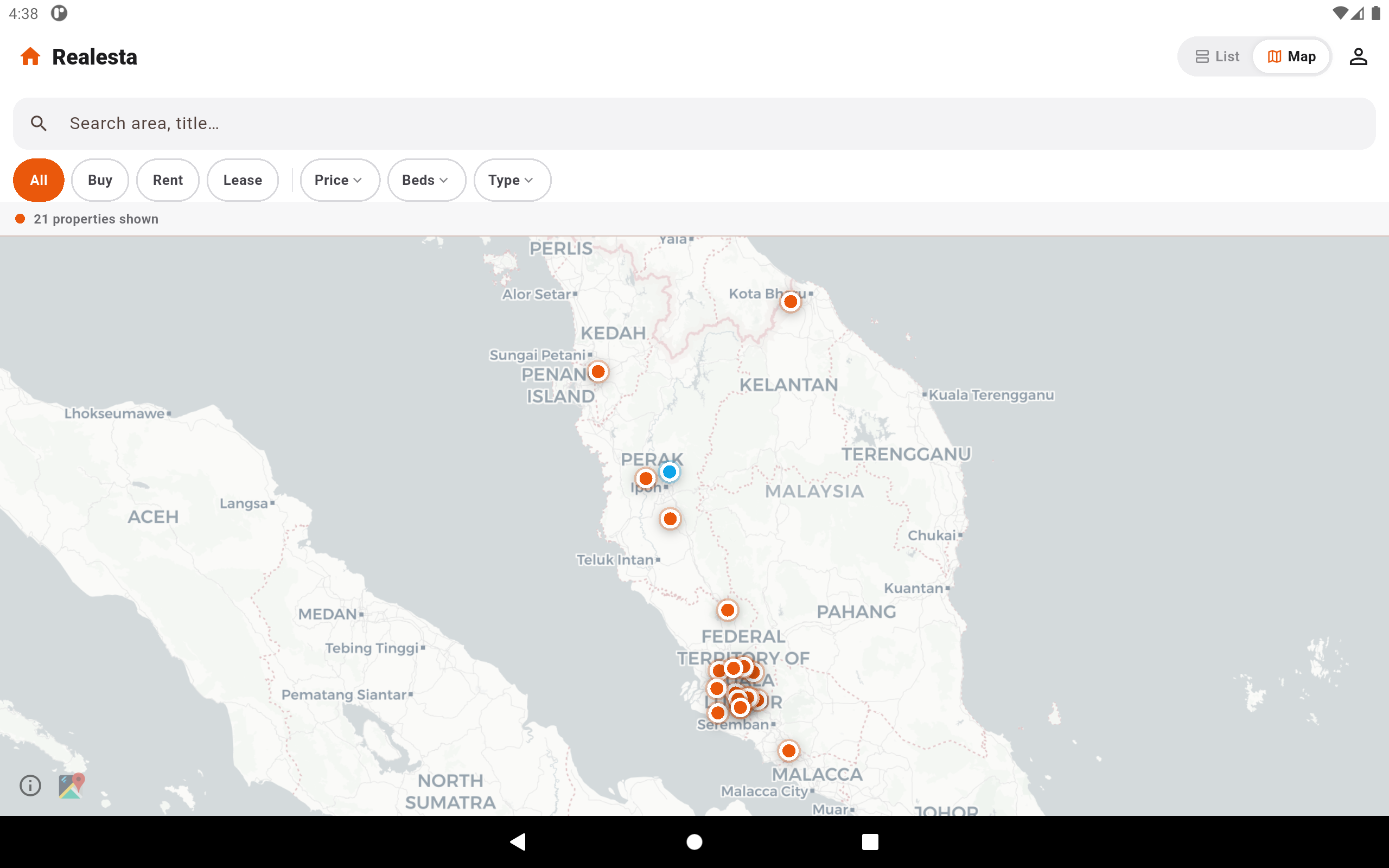Open the user profile icon
The width and height of the screenshot is (1389, 868).
pyautogui.click(x=1358, y=56)
